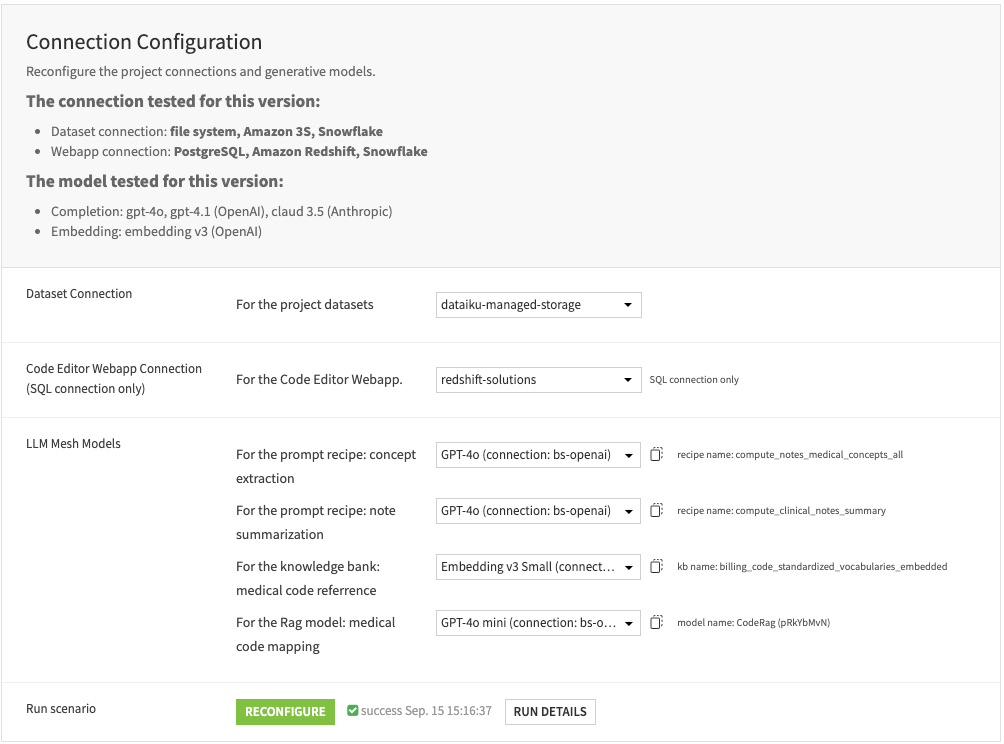Click the success Sep. 15 timestamp
The width and height of the screenshot is (1004, 744).
pos(410,711)
